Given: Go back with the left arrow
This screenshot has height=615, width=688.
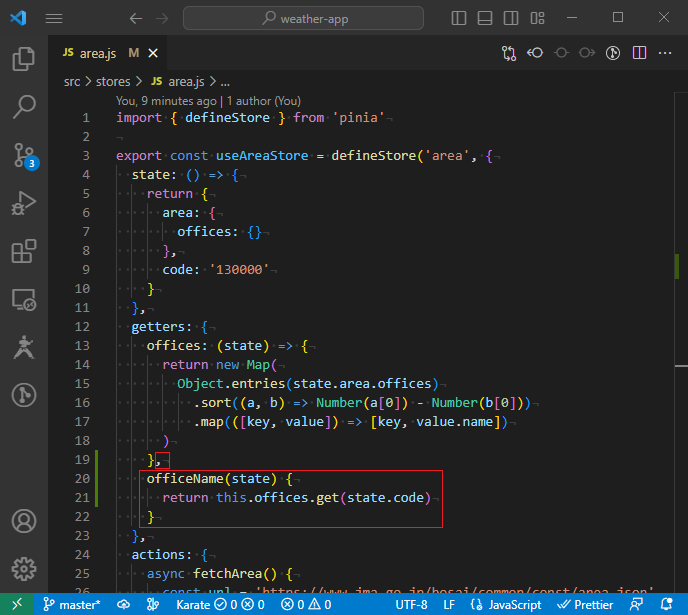Looking at the screenshot, I should tap(136, 18).
